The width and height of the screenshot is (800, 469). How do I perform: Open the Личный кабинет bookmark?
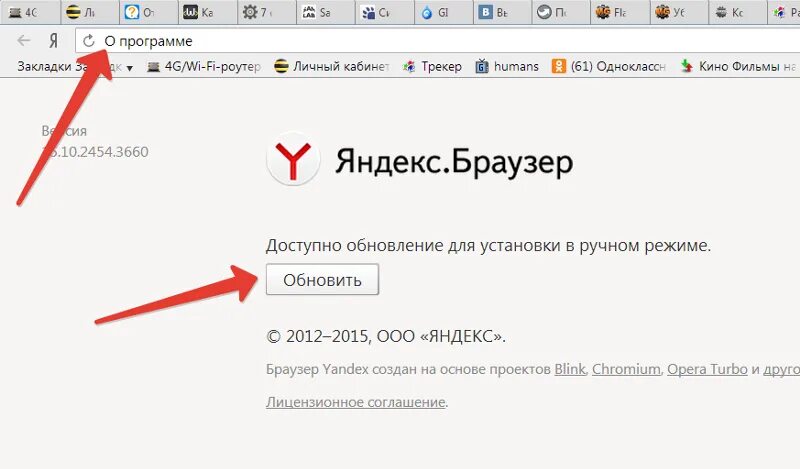click(x=332, y=66)
